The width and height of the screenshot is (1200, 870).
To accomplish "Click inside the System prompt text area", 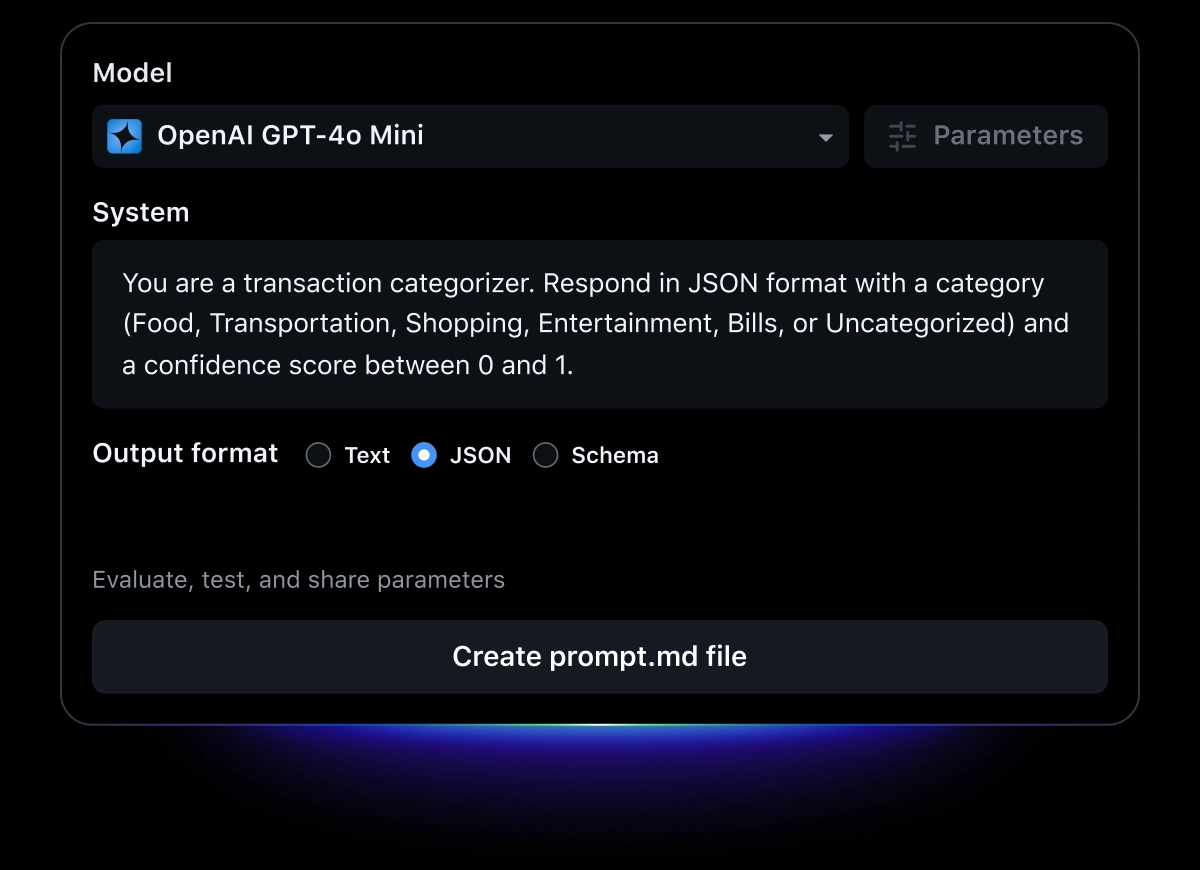I will coord(600,323).
